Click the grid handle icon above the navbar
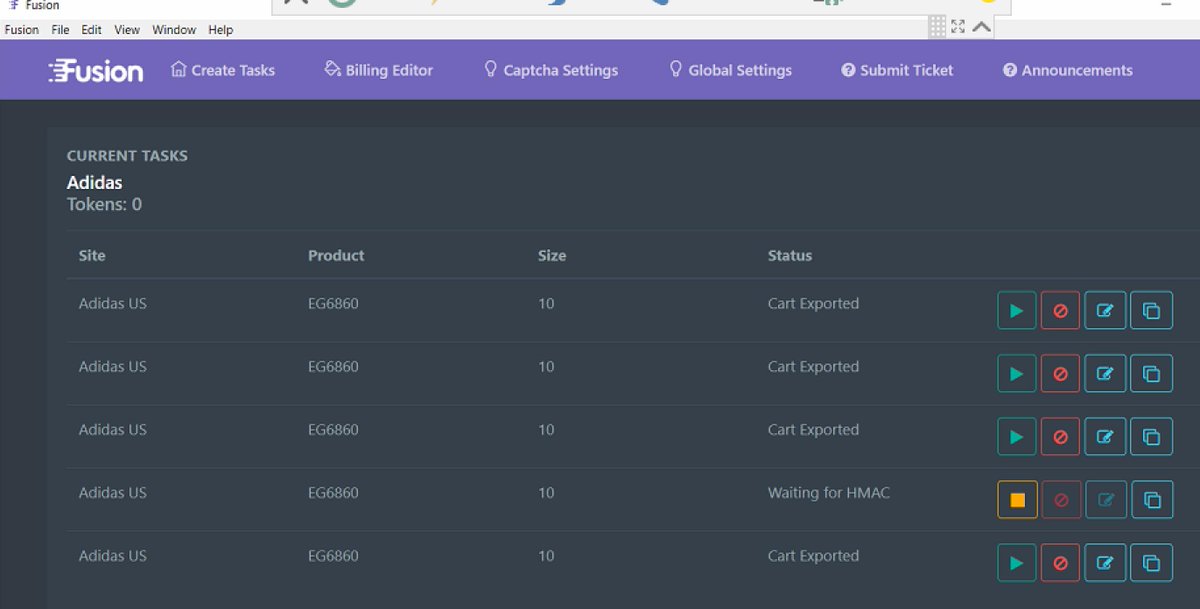The width and height of the screenshot is (1200, 609). 938,27
